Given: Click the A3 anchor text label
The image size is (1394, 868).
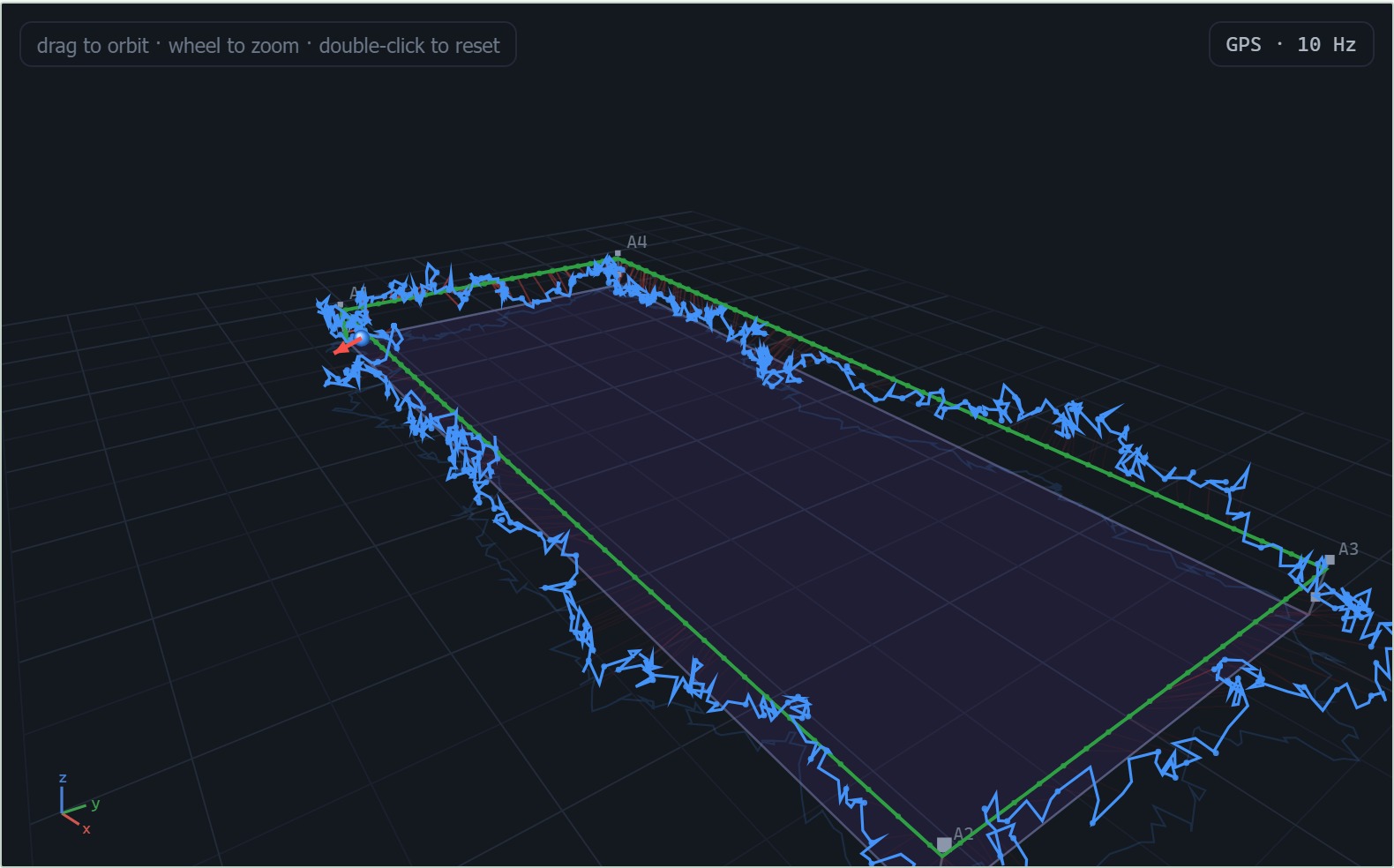Looking at the screenshot, I should click(1348, 549).
